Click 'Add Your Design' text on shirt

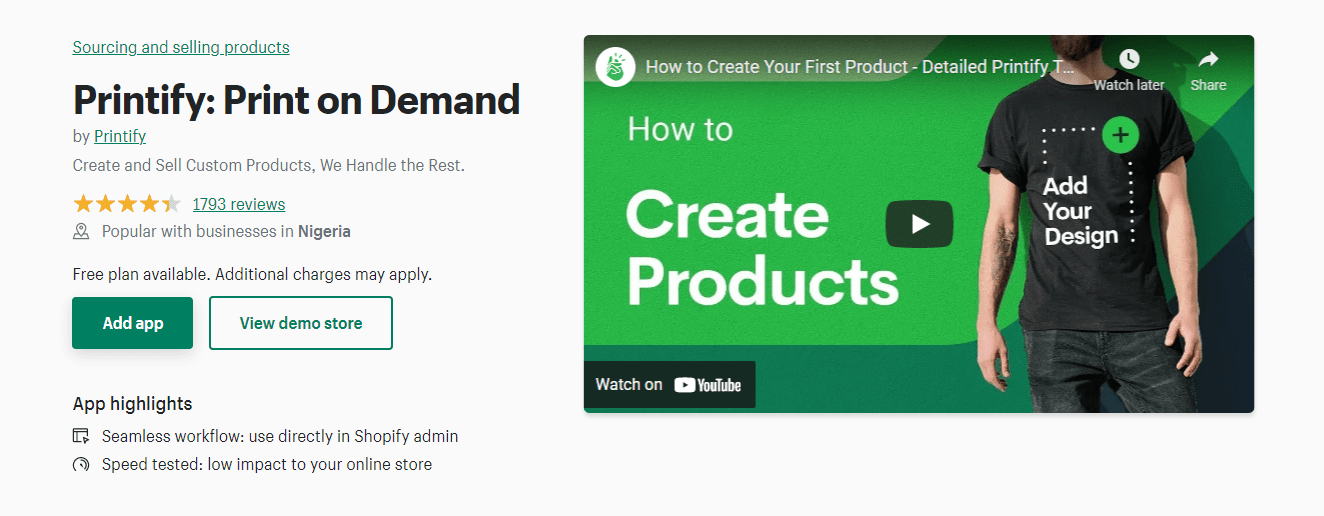tap(1081, 211)
